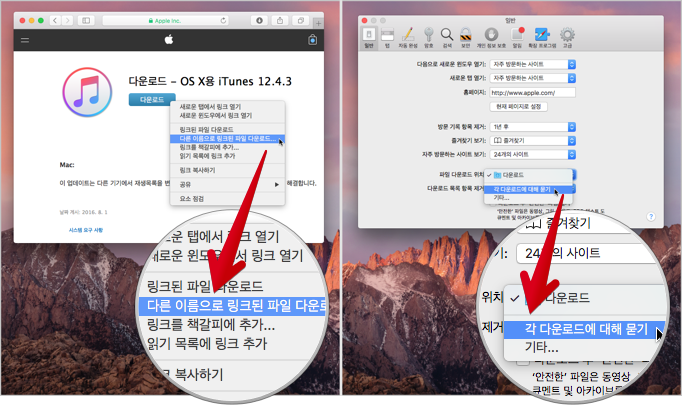Click Safari's Apple Inc. address bar
Viewport: 682px width, 405px height.
click(165, 20)
